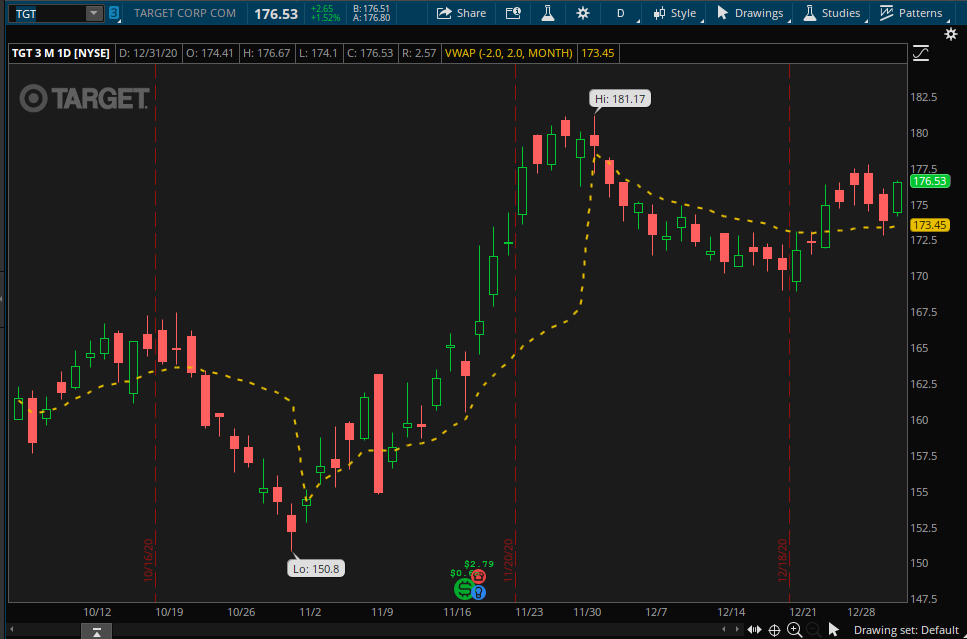Click the yellow 173.45 VWAP axis label

pyautogui.click(x=930, y=225)
